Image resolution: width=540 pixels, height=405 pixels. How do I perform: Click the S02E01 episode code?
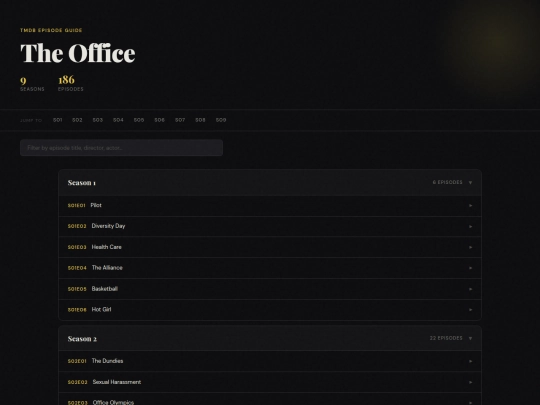tap(77, 361)
